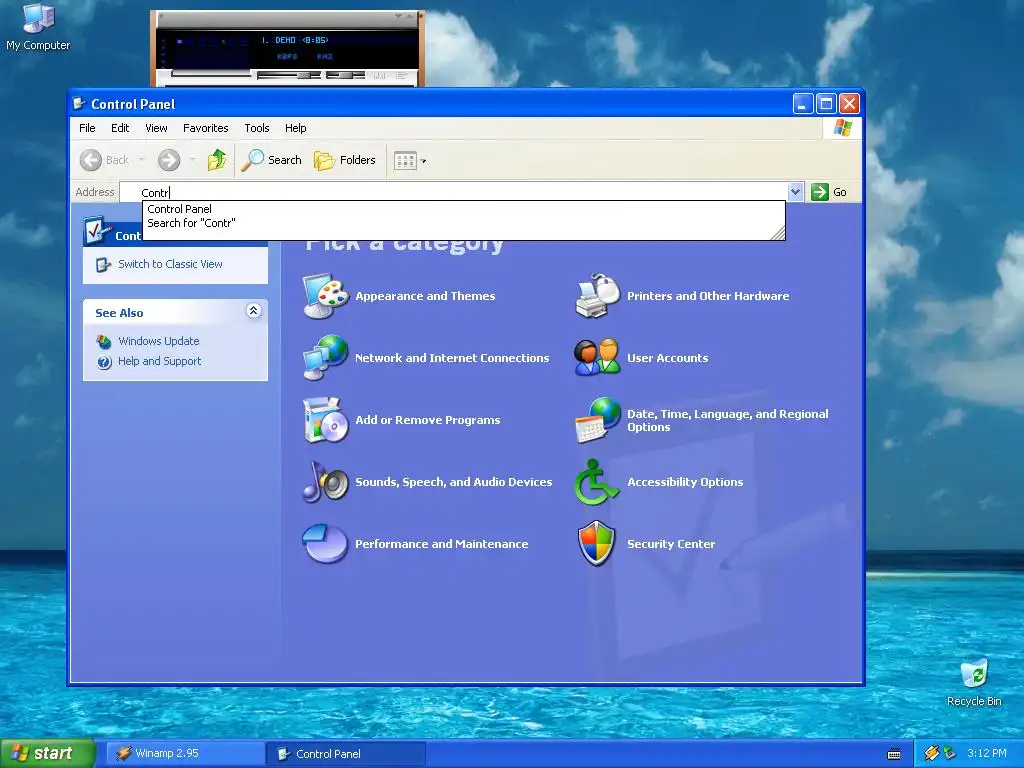
Task: Open the Help menu
Action: [295, 128]
